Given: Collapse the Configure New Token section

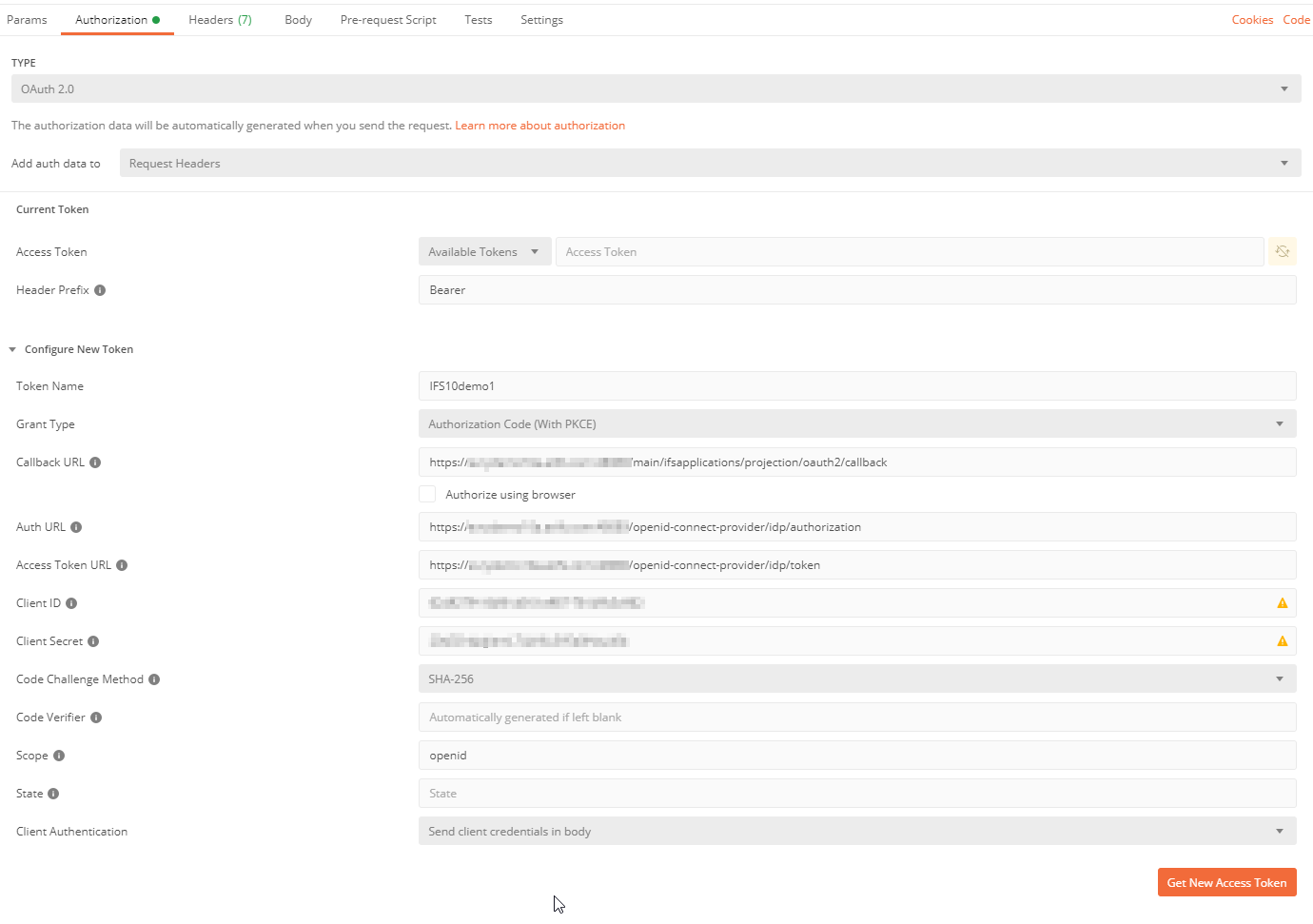Looking at the screenshot, I should pyautogui.click(x=12, y=350).
